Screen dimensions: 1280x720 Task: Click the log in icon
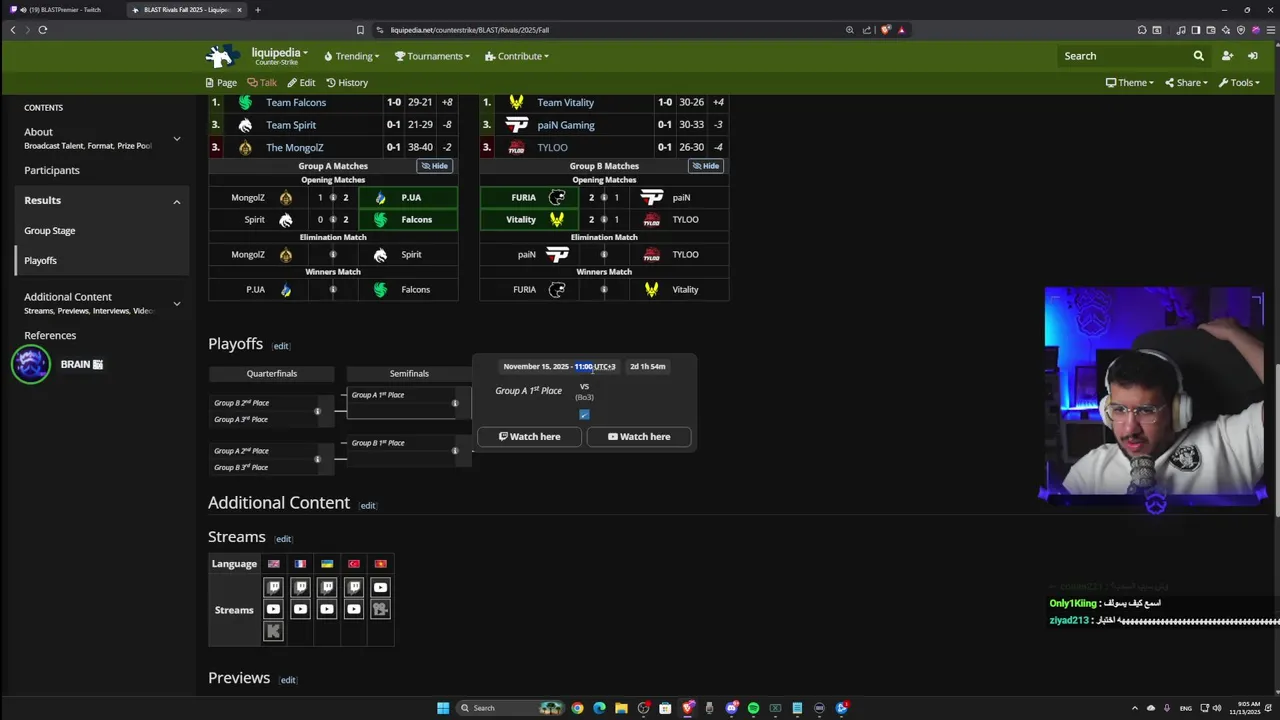1252,56
